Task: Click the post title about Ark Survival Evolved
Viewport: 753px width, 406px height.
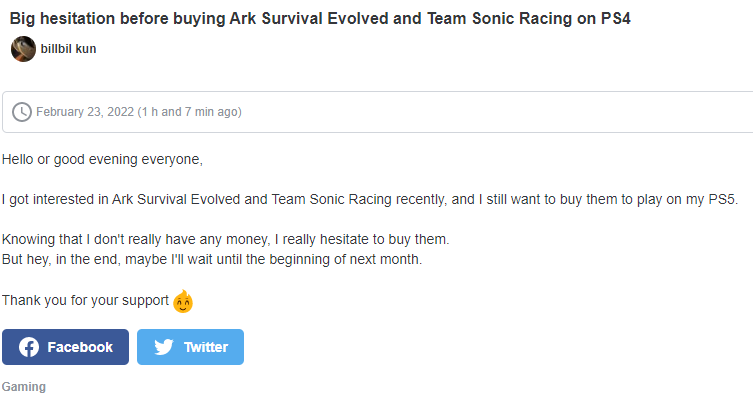Action: 320,19
